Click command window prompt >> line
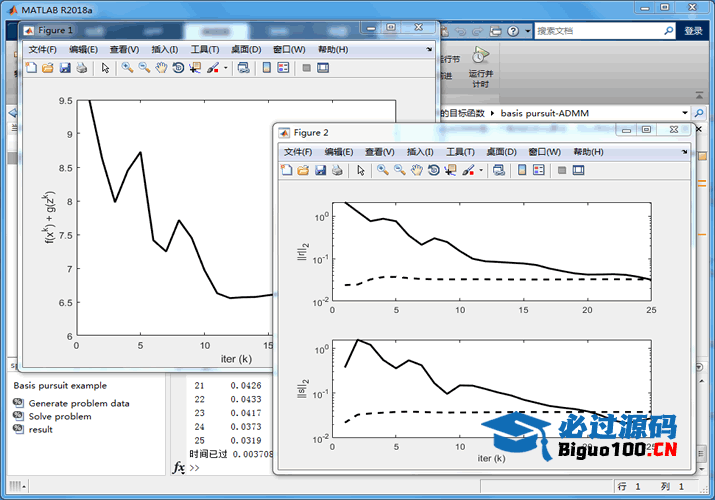The width and height of the screenshot is (715, 500). (x=195, y=468)
